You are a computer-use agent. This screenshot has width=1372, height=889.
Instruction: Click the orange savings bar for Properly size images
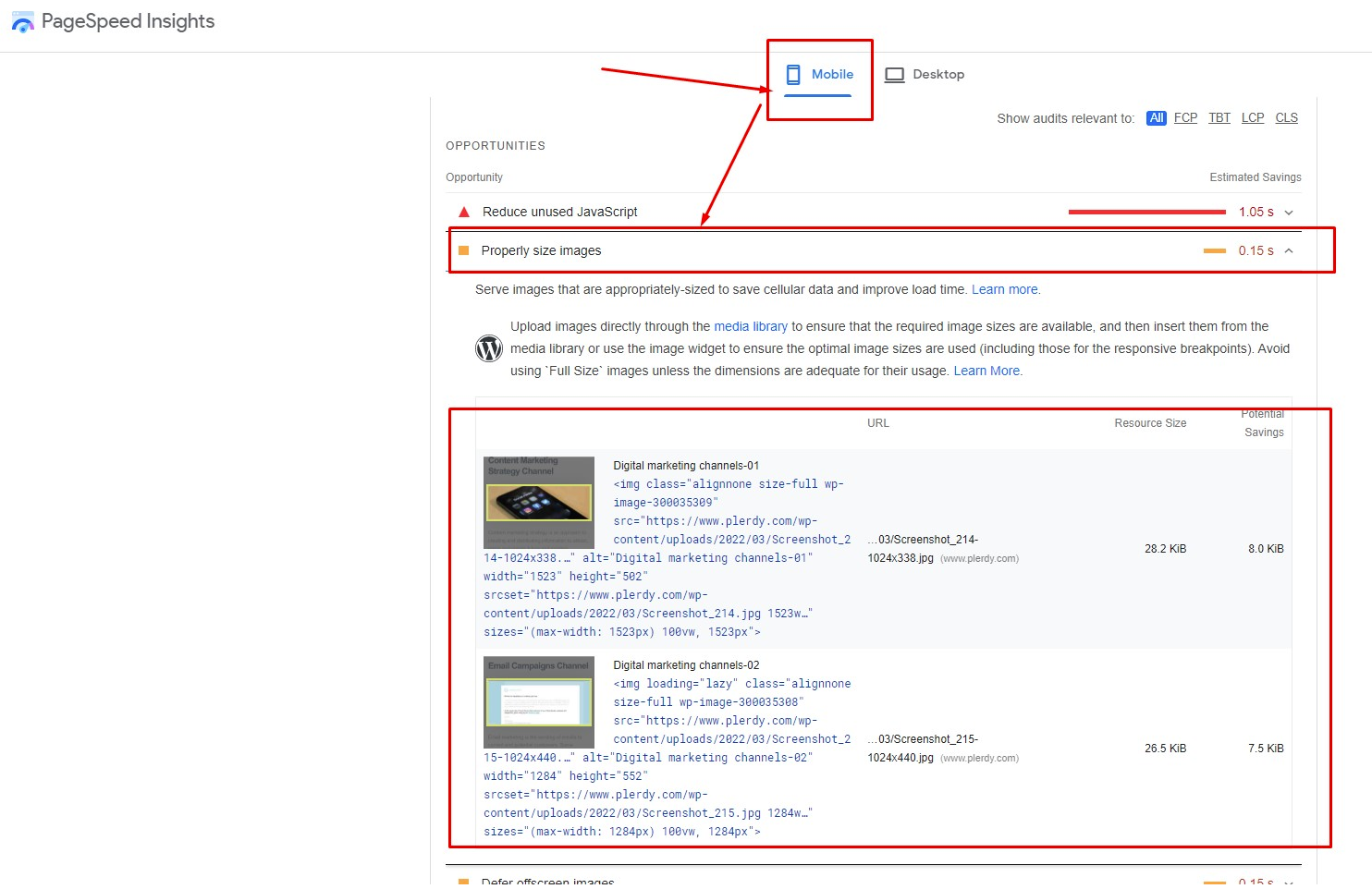click(1214, 250)
